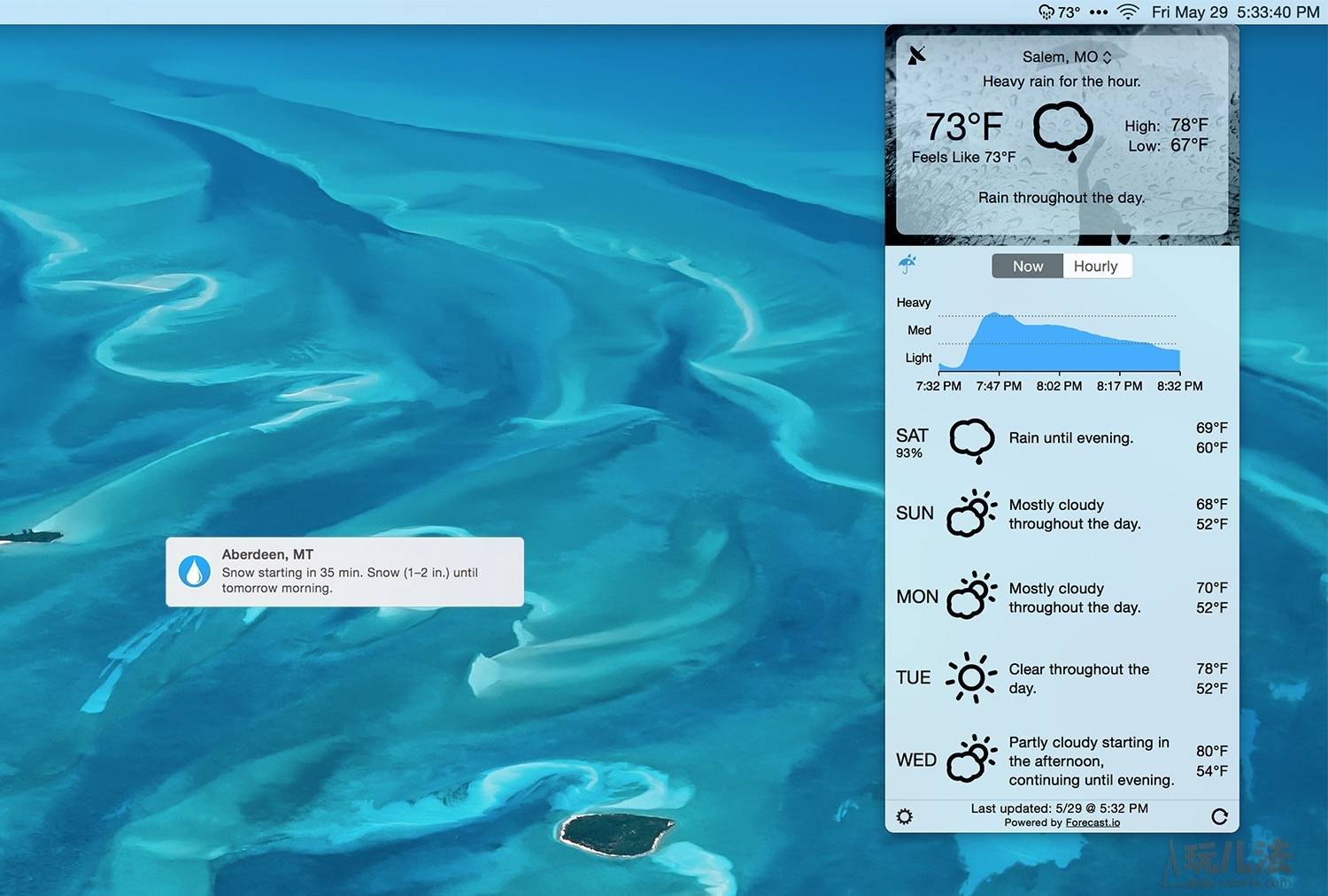Click the date and time in menu bar
The width and height of the screenshot is (1328, 896).
[1235, 12]
